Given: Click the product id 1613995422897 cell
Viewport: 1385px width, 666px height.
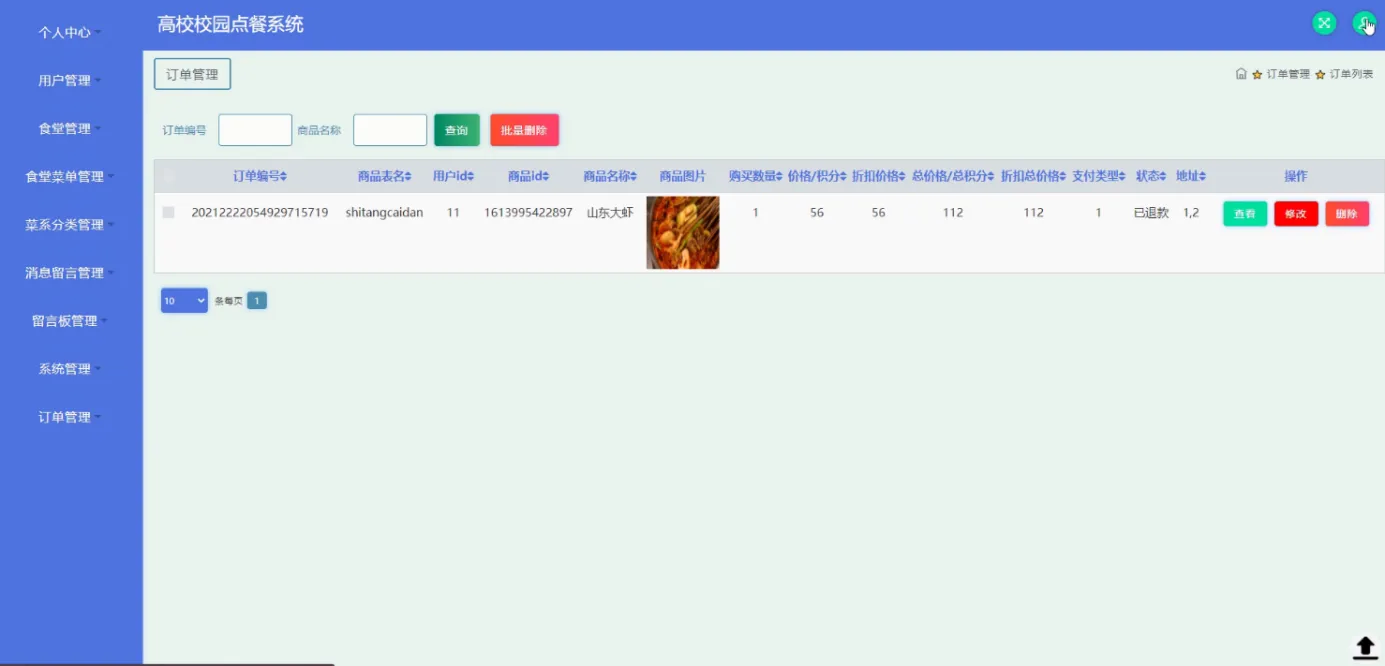Looking at the screenshot, I should [528, 212].
